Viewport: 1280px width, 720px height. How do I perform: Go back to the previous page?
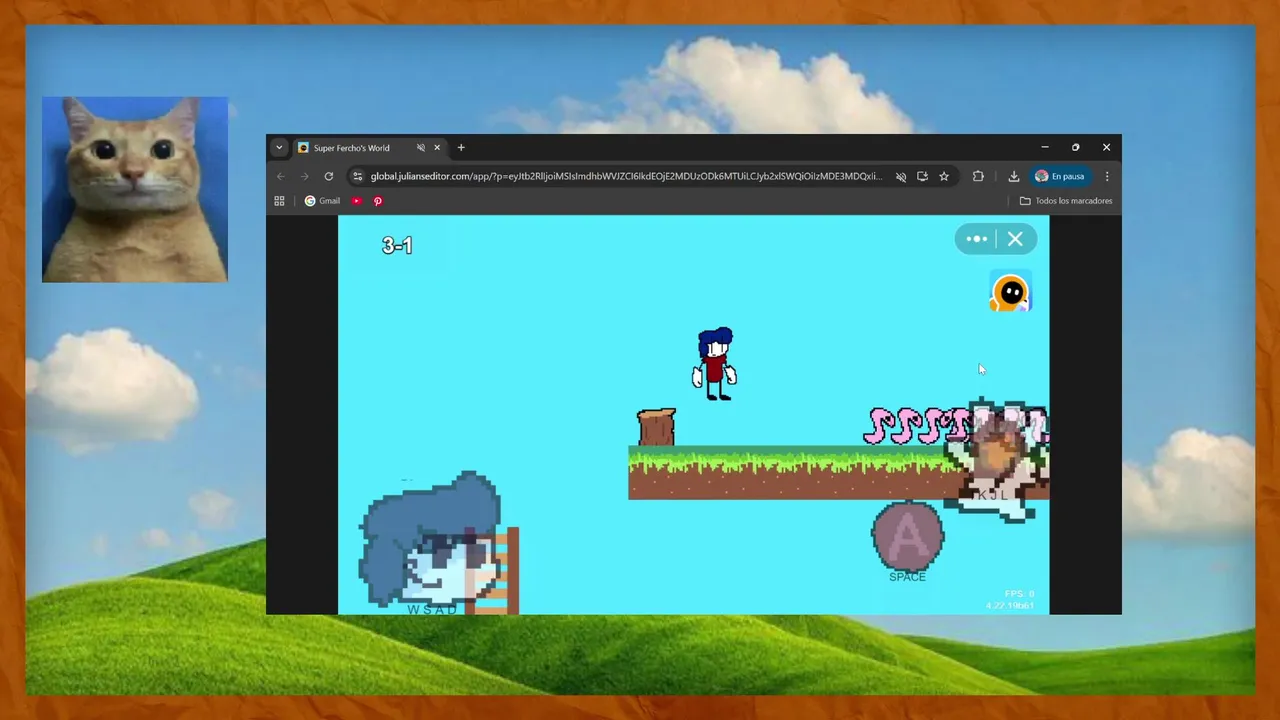point(281,176)
